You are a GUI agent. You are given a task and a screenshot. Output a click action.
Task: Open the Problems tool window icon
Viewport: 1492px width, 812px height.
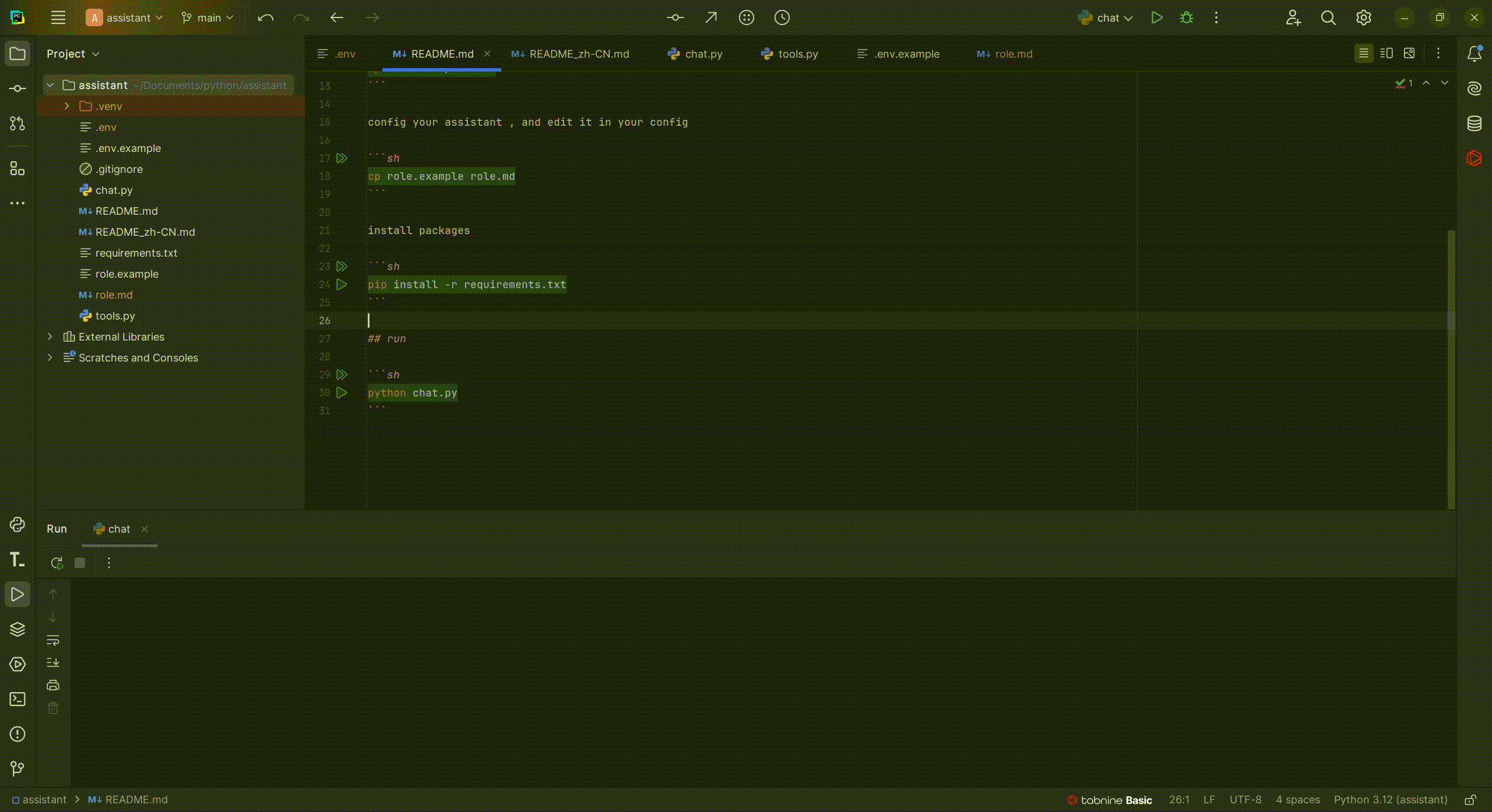tap(17, 734)
